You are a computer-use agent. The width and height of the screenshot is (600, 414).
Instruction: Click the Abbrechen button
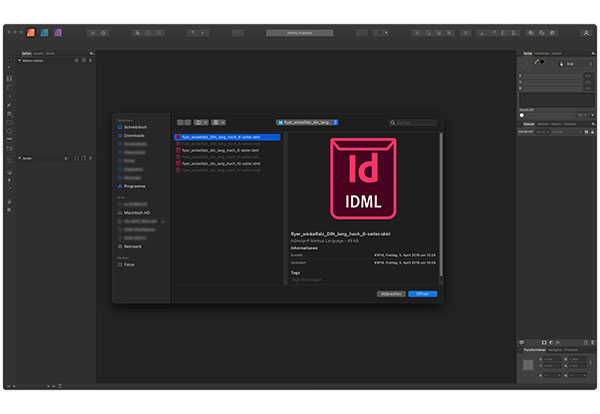point(391,294)
